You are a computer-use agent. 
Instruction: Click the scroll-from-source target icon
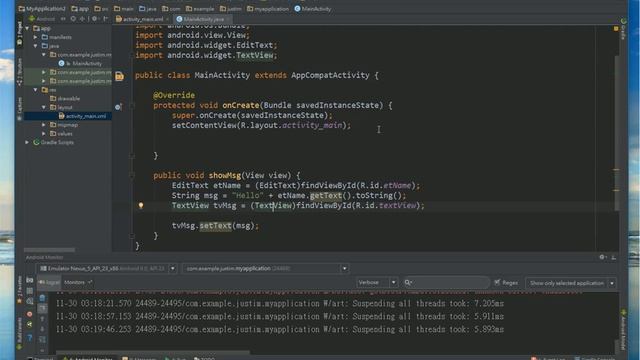tap(73, 19)
